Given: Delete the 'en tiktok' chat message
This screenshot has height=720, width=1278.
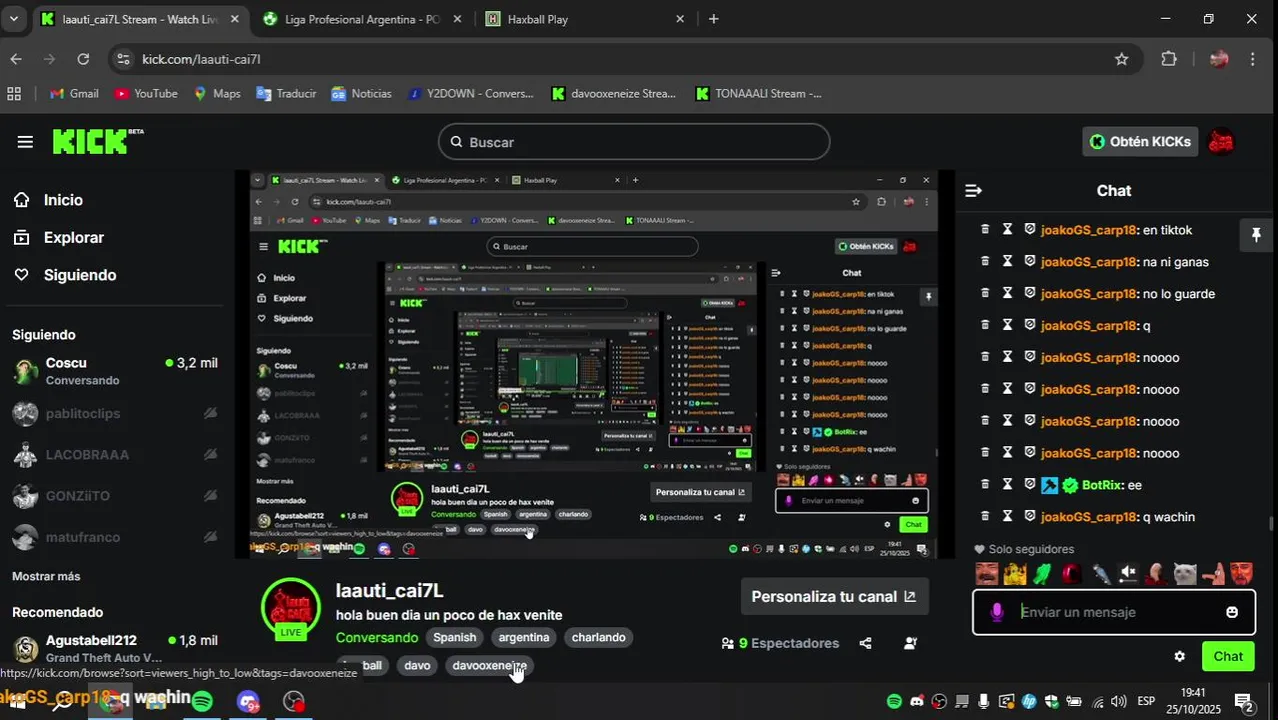Looking at the screenshot, I should tap(985, 230).
